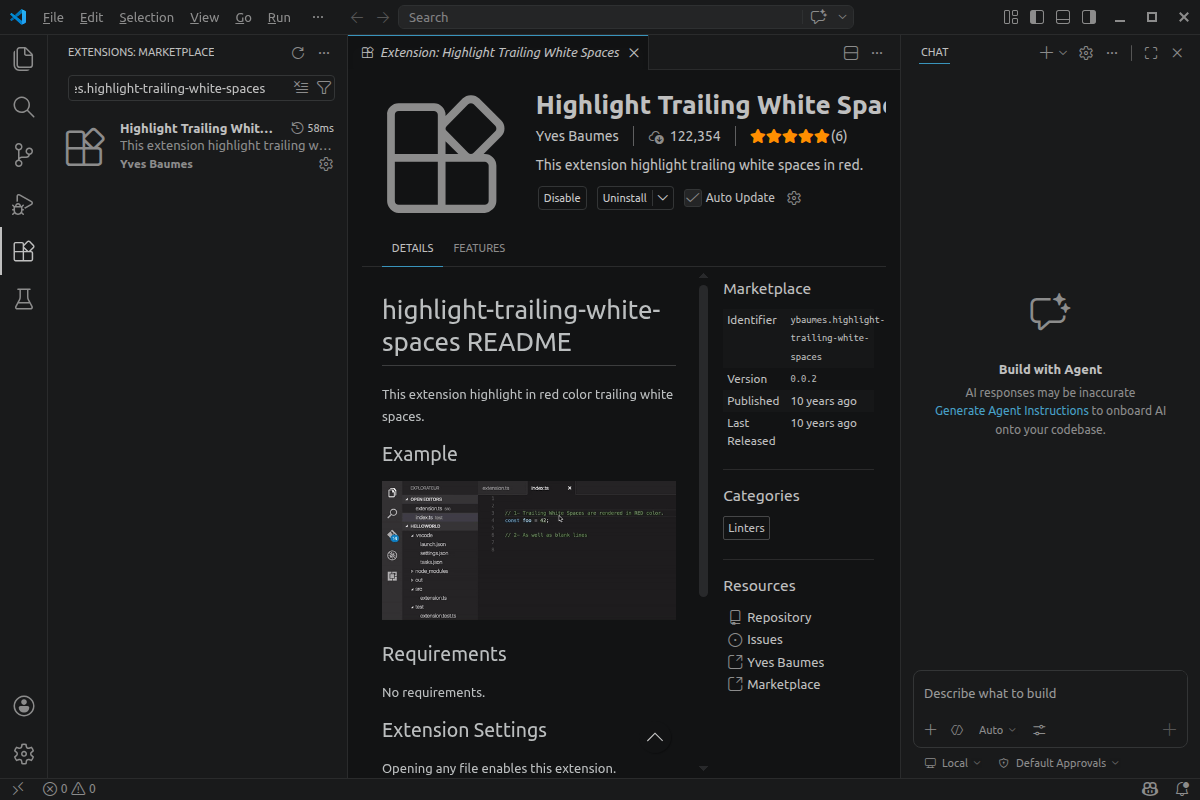Viewport: 1200px width, 800px height.
Task: Open Copilot chat icon in title bar
Action: click(818, 17)
